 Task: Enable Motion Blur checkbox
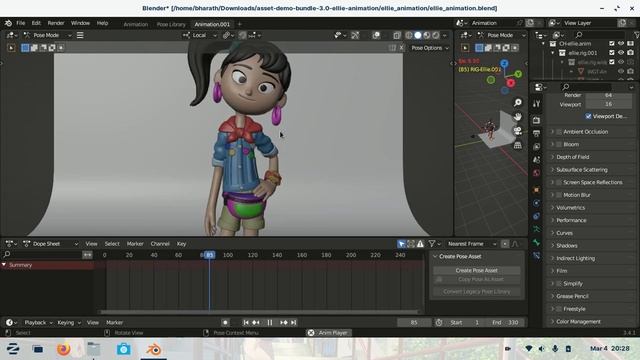coord(559,195)
